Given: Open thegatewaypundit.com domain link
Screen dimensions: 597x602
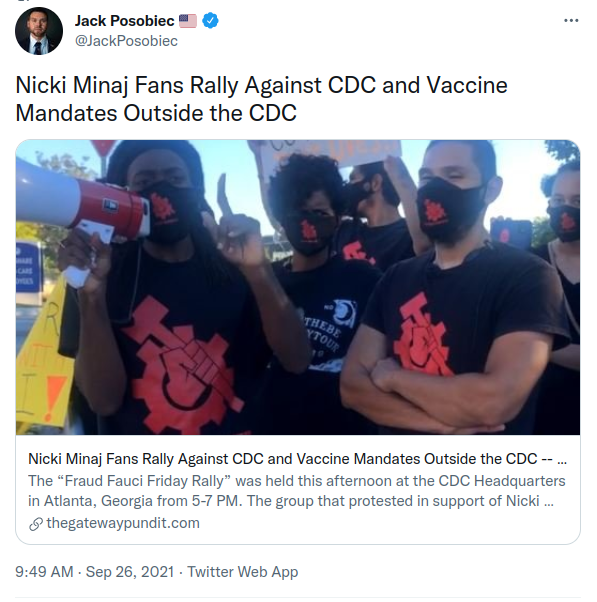Looking at the screenshot, I should click(123, 523).
